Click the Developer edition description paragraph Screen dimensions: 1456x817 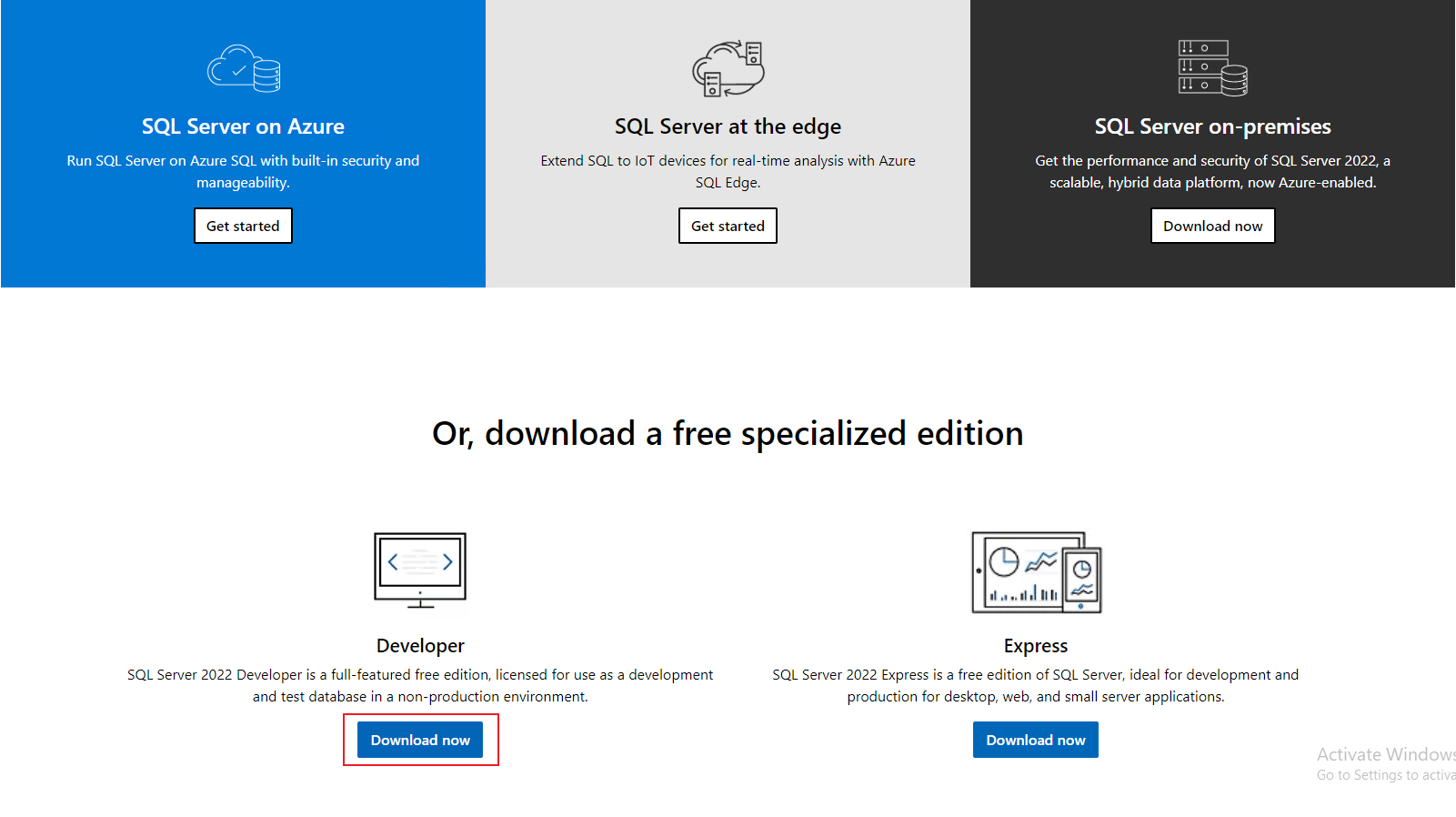tap(420, 685)
